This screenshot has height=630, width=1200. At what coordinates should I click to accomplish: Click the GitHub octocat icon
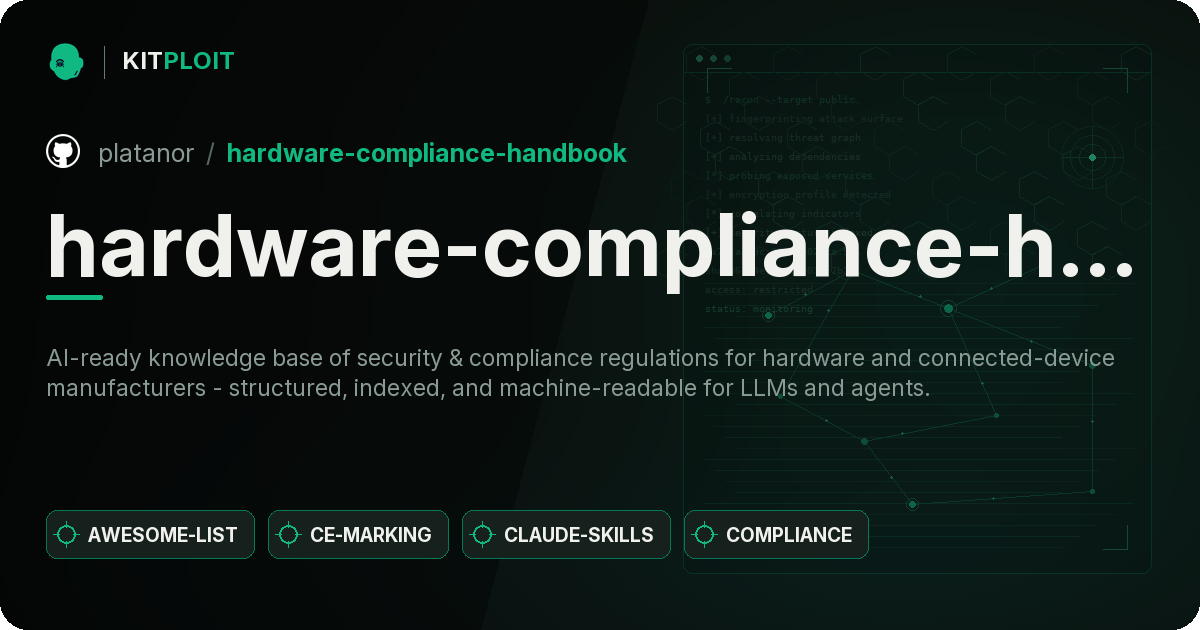tap(63, 153)
